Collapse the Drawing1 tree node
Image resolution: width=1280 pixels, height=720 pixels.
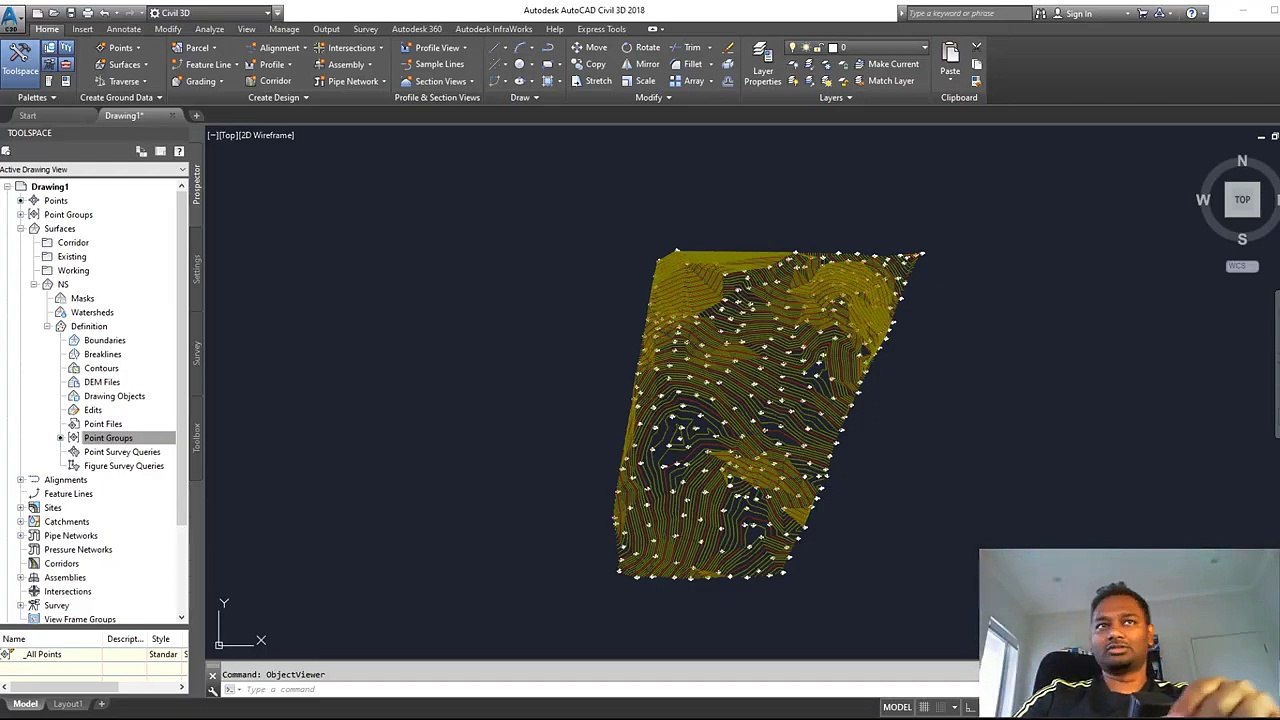pos(6,187)
